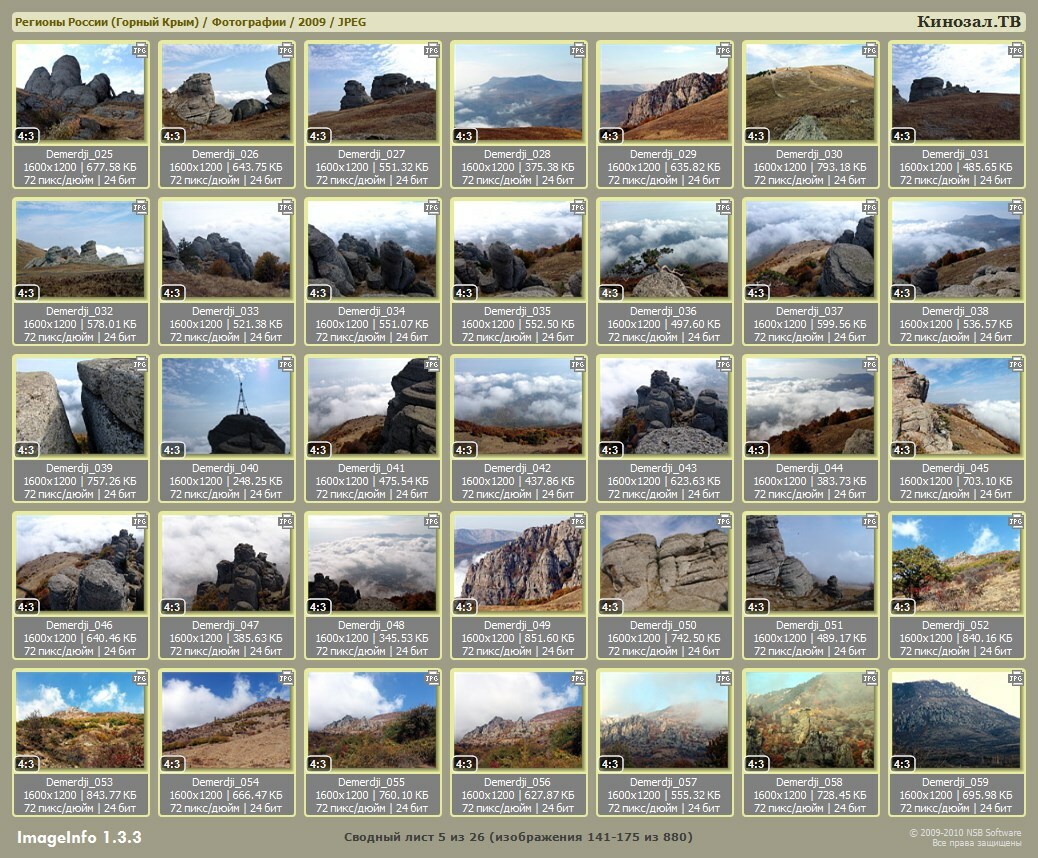1038x858 pixels.
Task: Click the 4:3 badge on Demerdji_028
Action: click(x=464, y=136)
